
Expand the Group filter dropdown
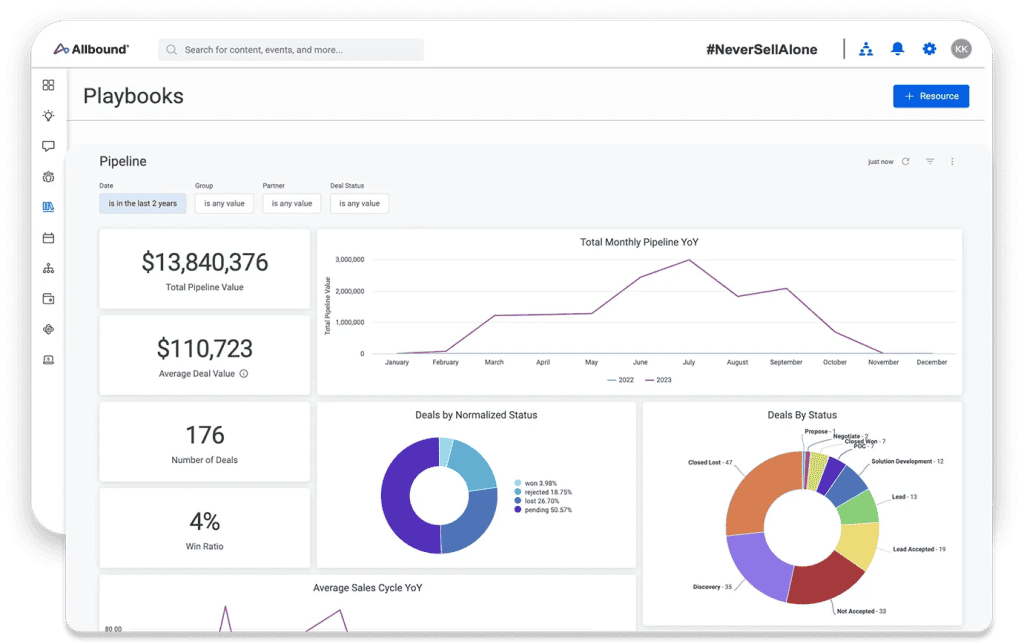click(x=224, y=203)
